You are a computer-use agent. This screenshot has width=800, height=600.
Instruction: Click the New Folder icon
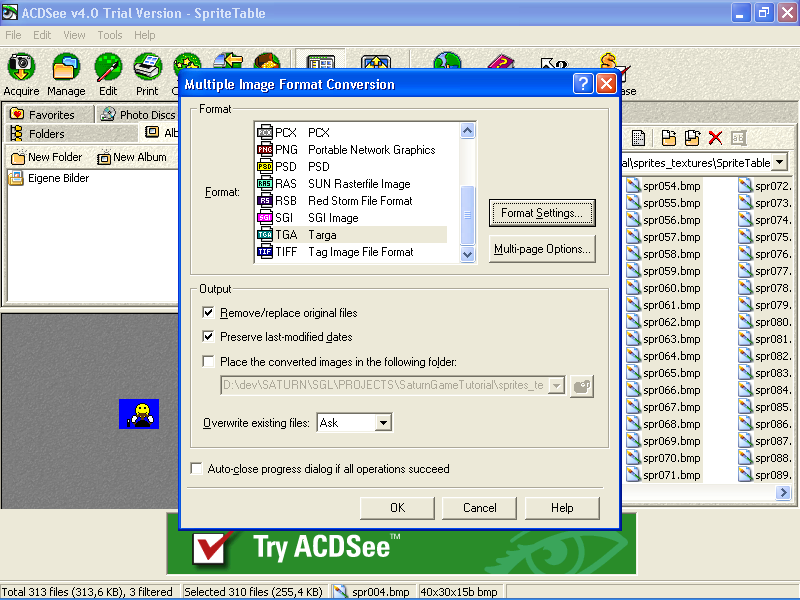tap(46, 158)
